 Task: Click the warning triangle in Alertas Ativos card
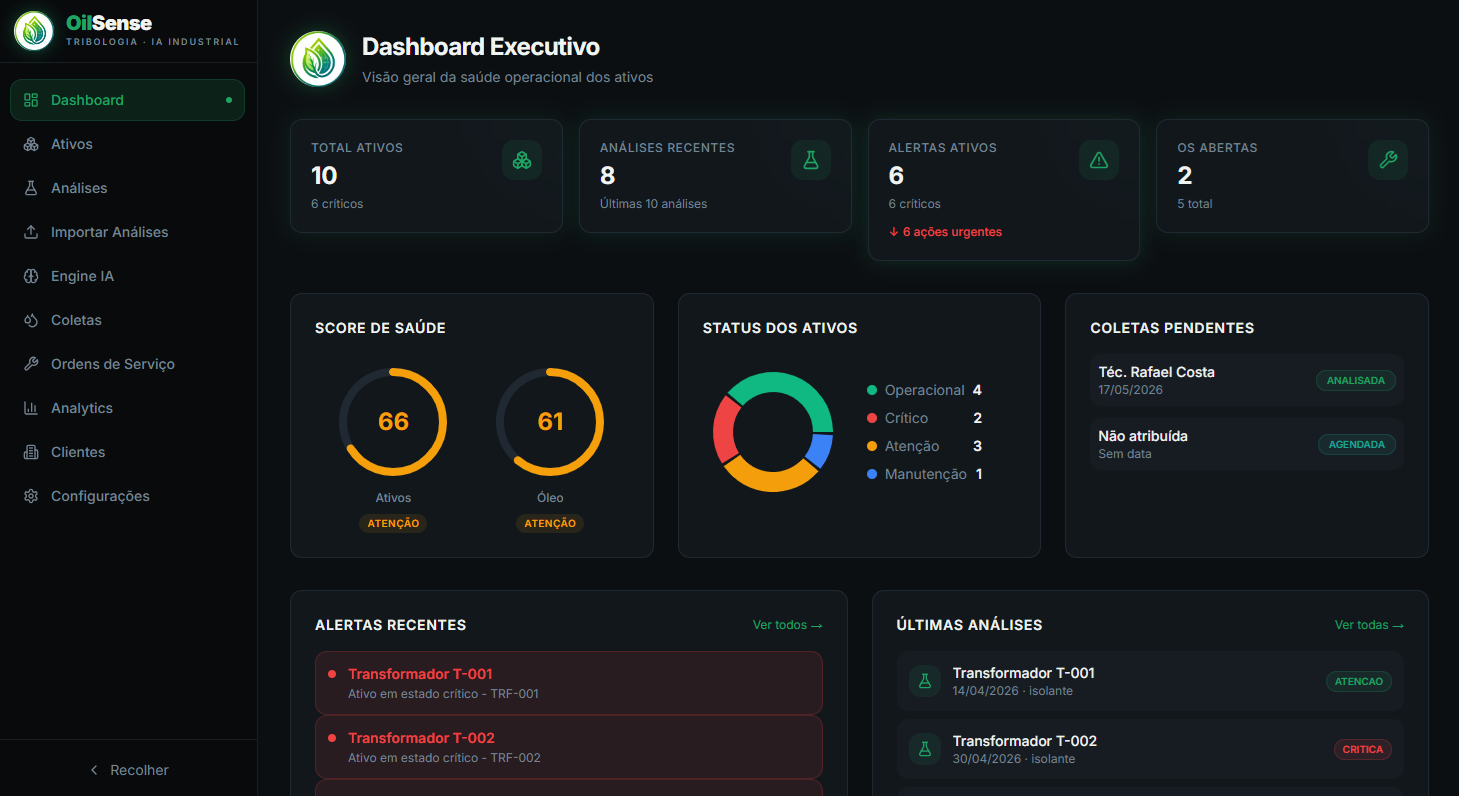point(1099,160)
